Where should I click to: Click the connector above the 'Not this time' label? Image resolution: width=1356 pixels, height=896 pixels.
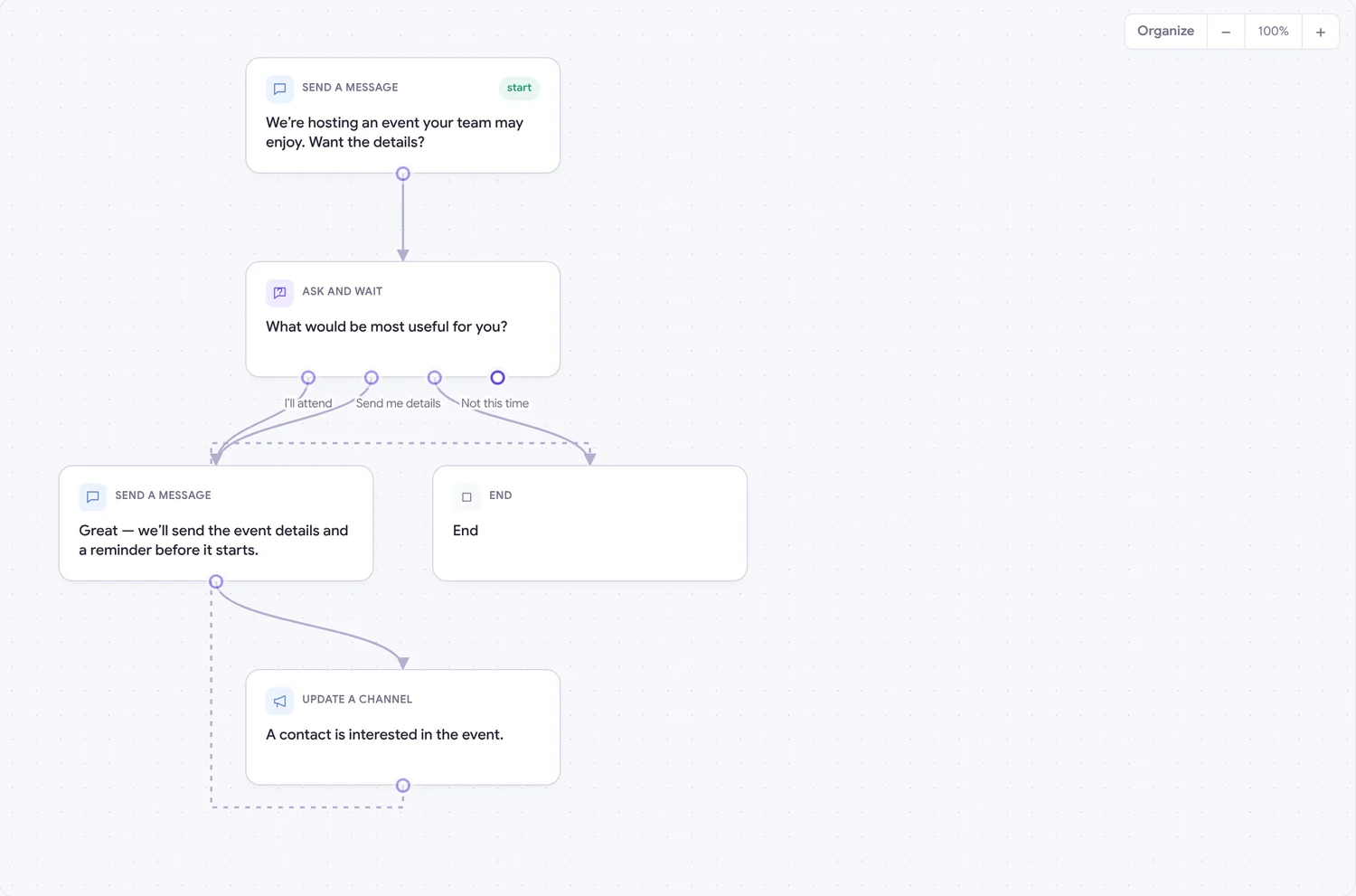[435, 378]
